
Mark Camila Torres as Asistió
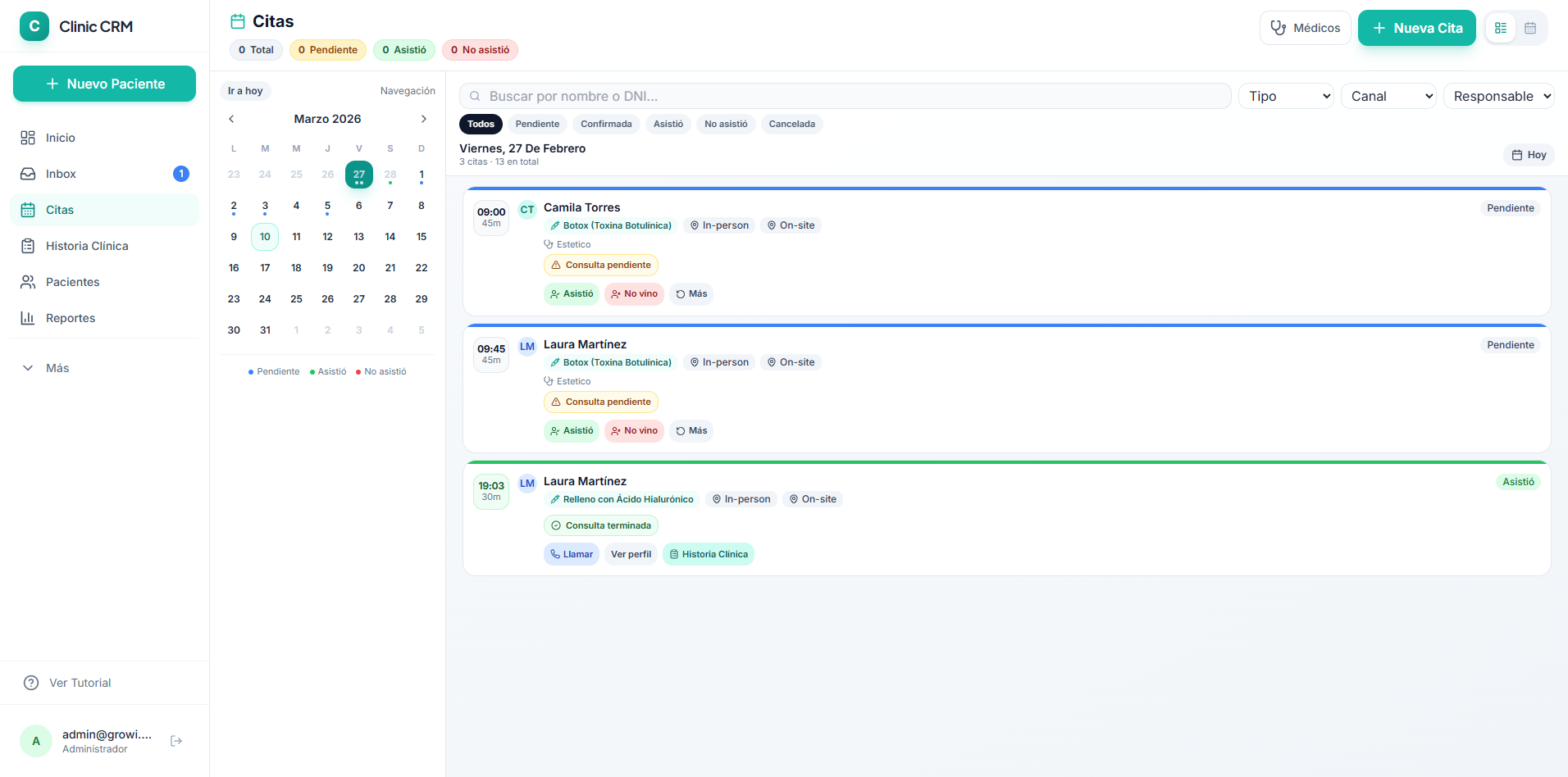click(x=572, y=293)
